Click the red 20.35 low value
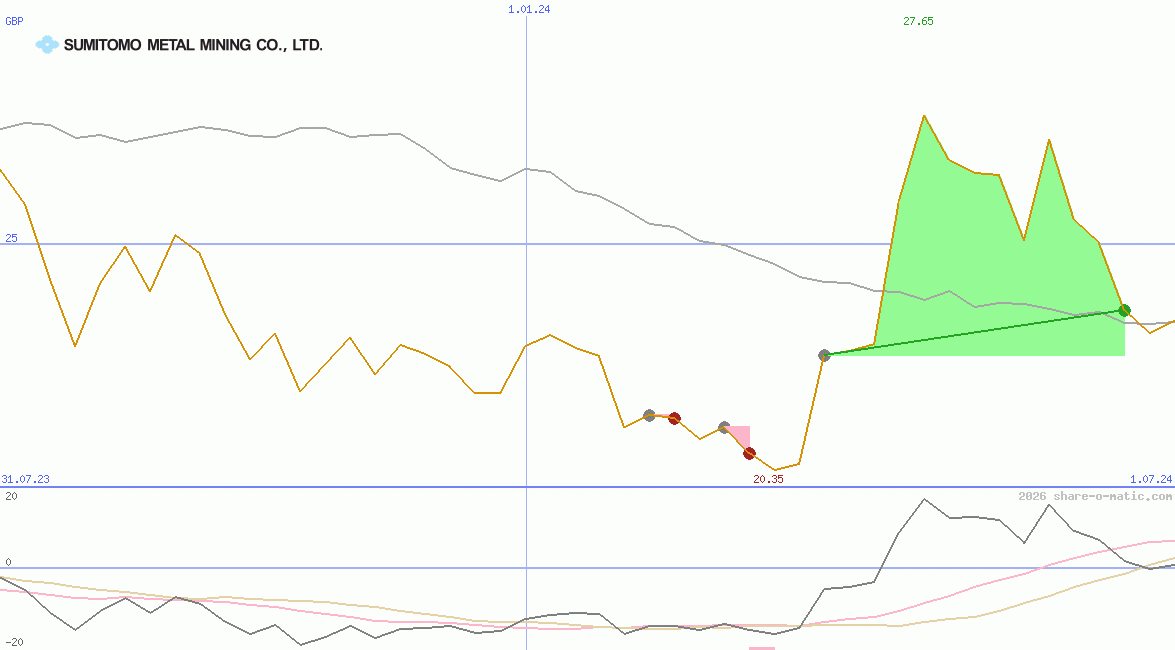 [x=768, y=479]
